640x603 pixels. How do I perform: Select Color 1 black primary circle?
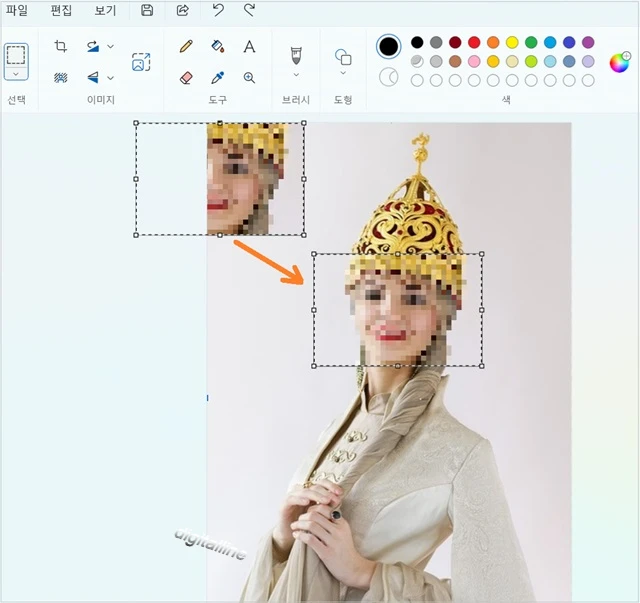tap(388, 46)
